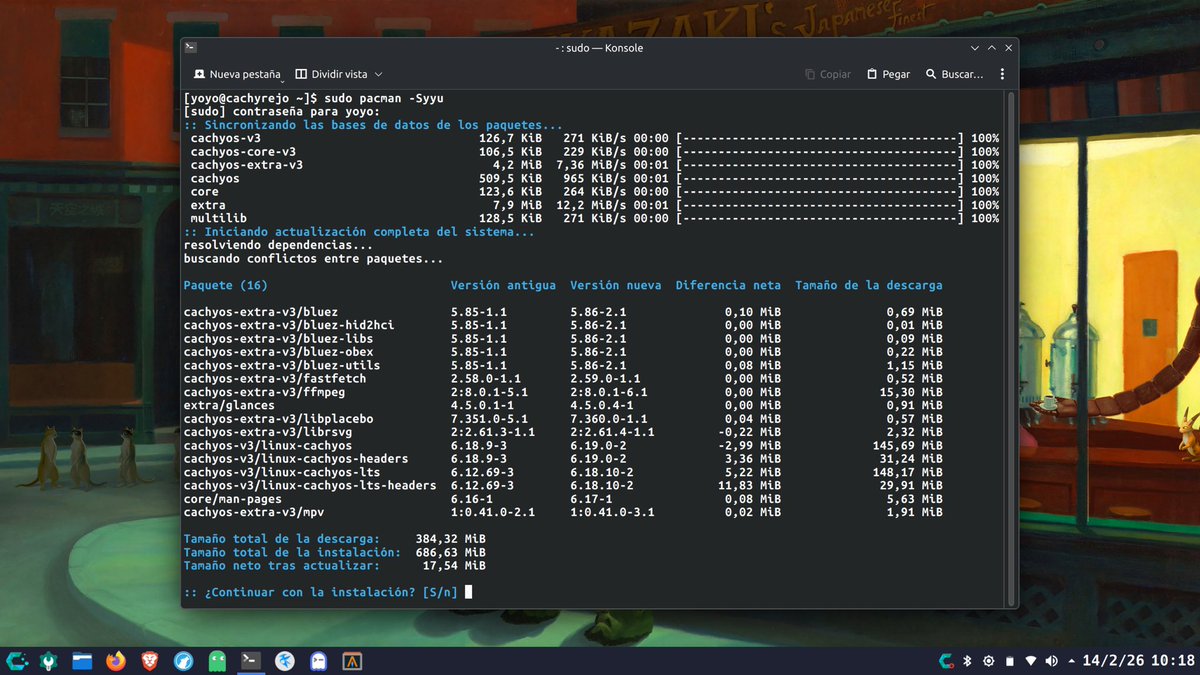The width and height of the screenshot is (1200, 675).
Task: Click the 'cachyos-extra-v3/librsvg' package name
Action: point(267,432)
